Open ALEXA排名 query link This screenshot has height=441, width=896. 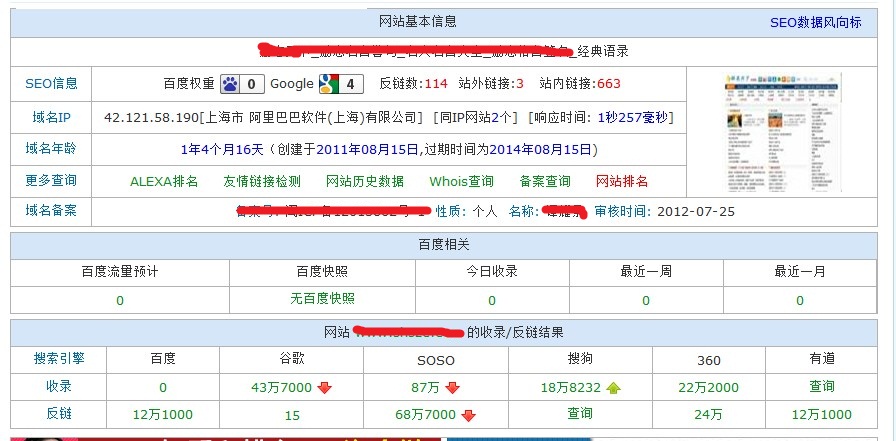[x=164, y=182]
